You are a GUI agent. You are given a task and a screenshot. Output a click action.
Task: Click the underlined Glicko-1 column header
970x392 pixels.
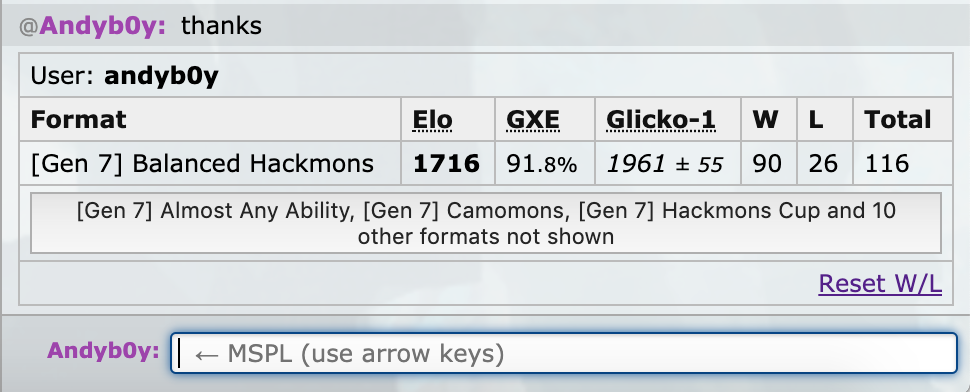click(x=661, y=119)
